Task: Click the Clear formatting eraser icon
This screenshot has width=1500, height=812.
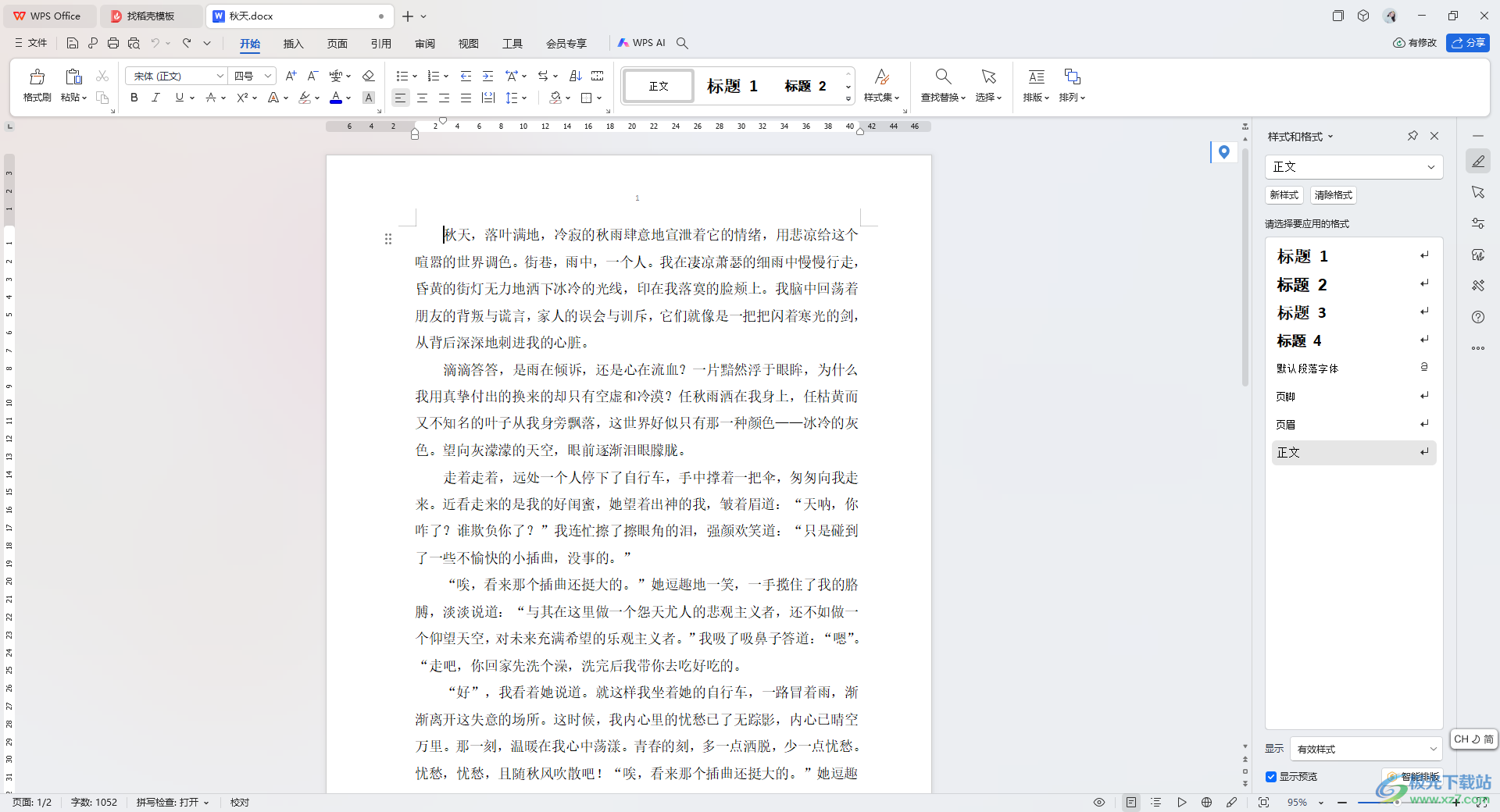Action: click(369, 76)
